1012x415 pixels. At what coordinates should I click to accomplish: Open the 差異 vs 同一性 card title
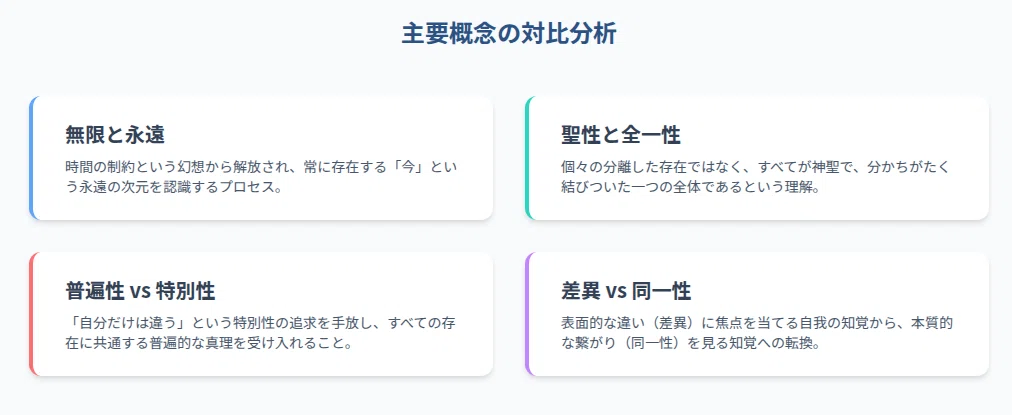(626, 291)
